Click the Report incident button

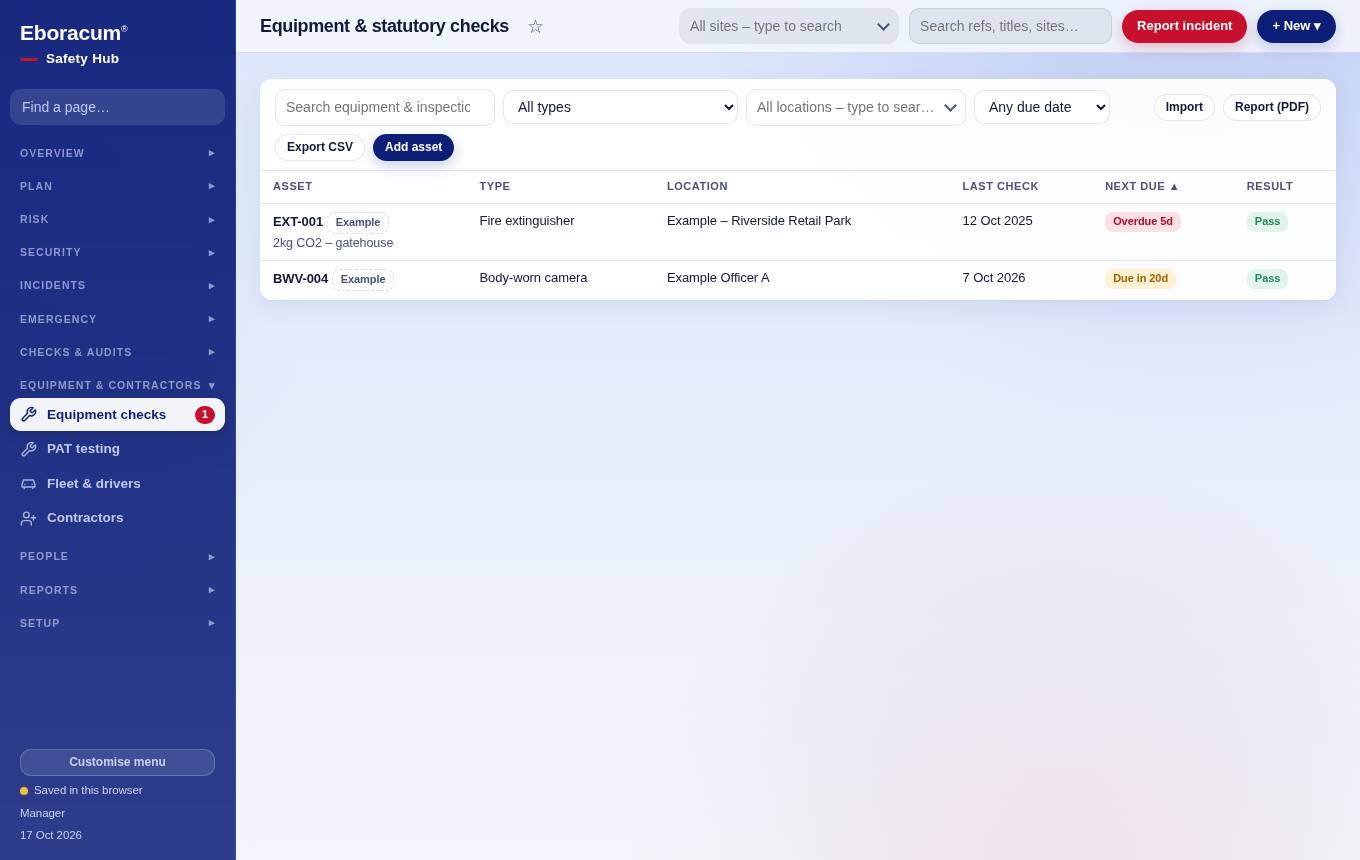coord(1184,26)
